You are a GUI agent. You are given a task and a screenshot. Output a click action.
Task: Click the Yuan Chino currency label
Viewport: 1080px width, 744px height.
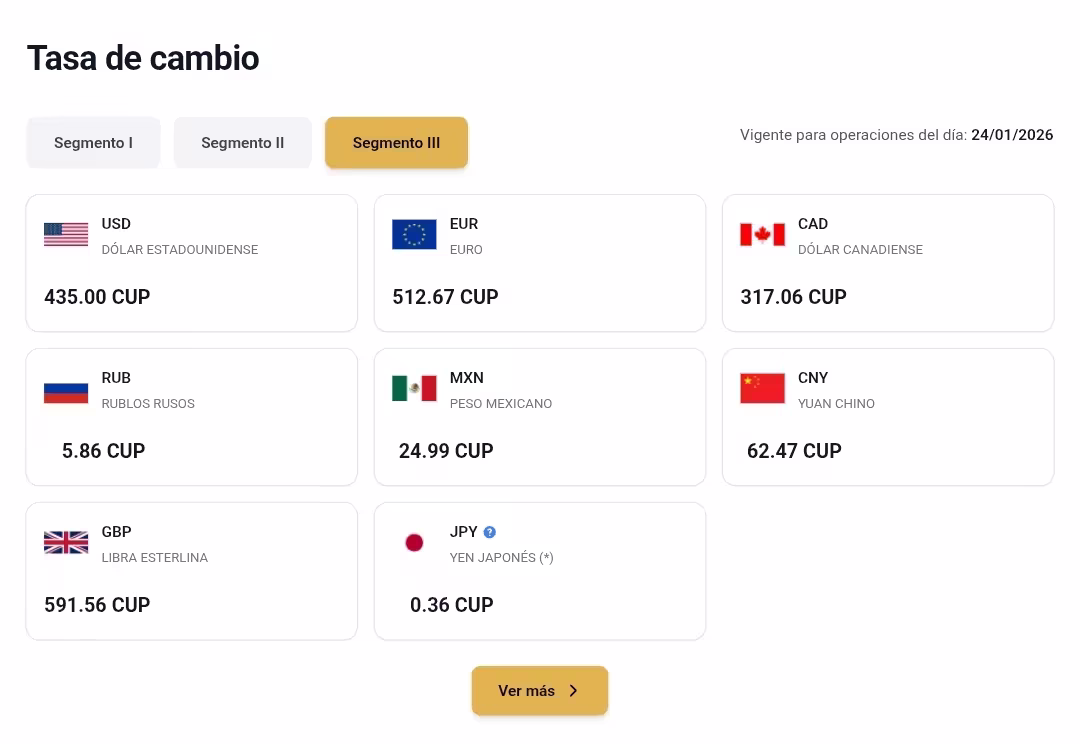point(836,404)
